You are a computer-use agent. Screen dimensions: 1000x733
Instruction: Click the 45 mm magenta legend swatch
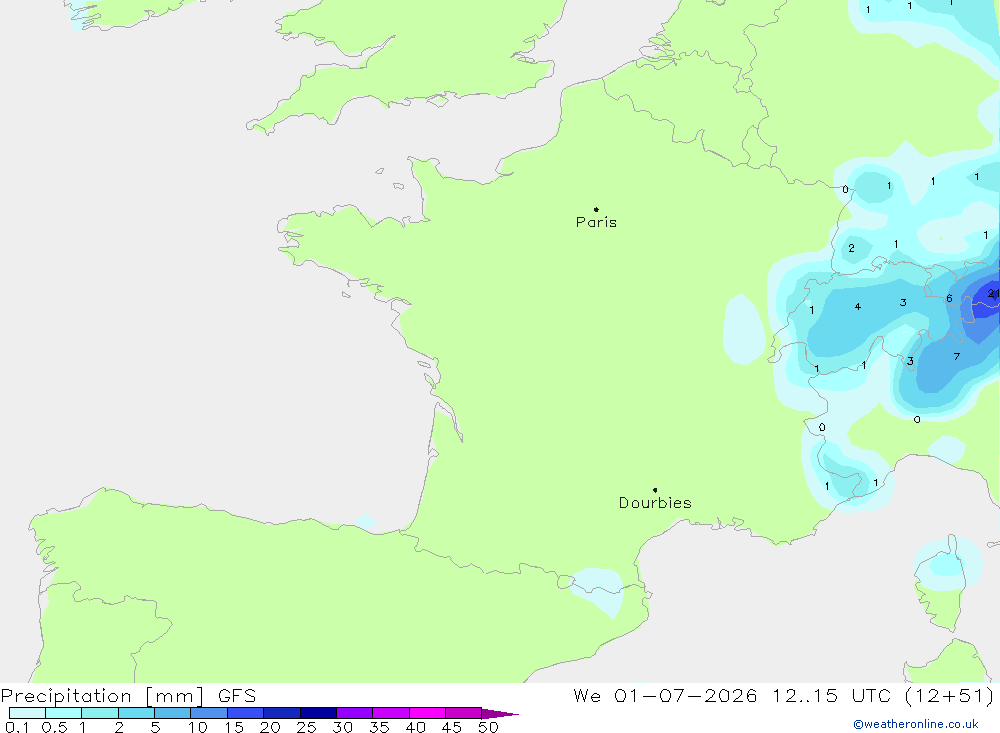coord(463,713)
